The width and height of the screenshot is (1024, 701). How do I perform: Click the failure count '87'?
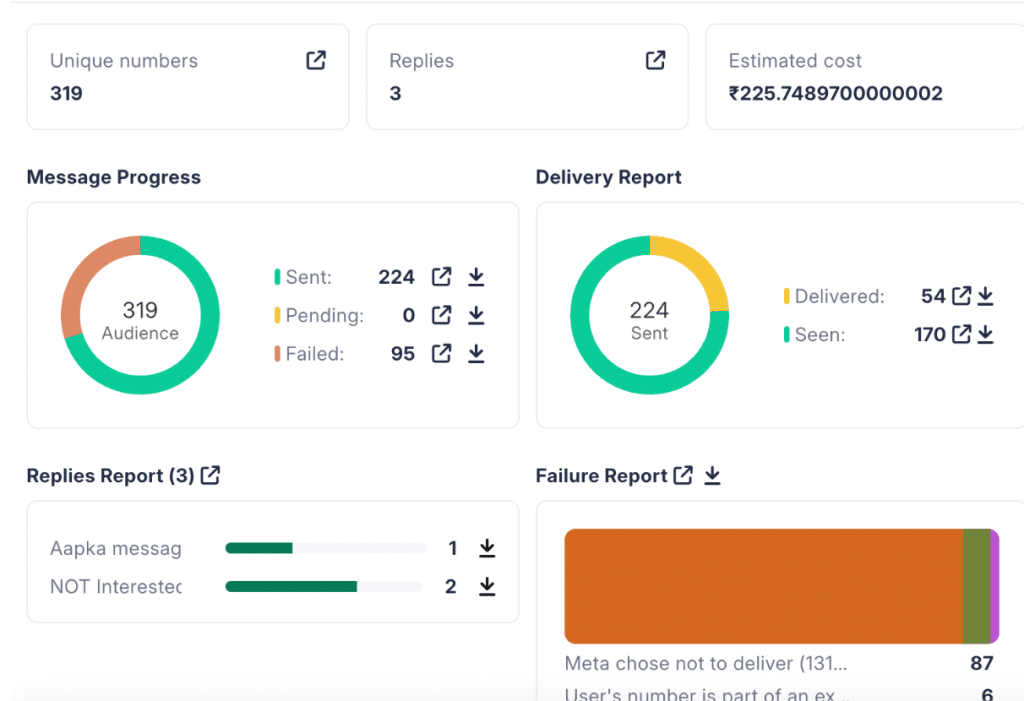tap(982, 663)
